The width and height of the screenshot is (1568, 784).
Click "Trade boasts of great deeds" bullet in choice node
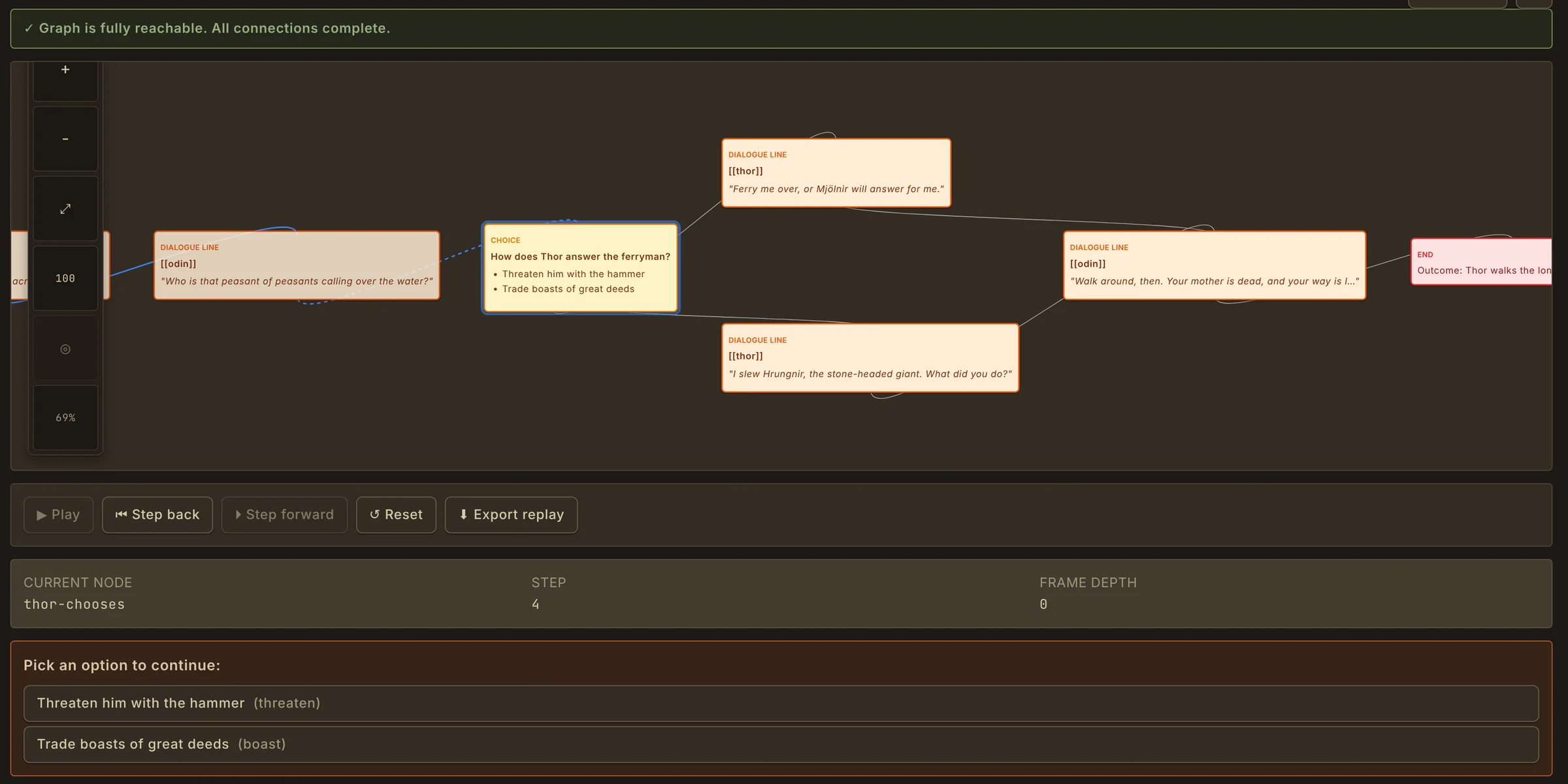(568, 289)
